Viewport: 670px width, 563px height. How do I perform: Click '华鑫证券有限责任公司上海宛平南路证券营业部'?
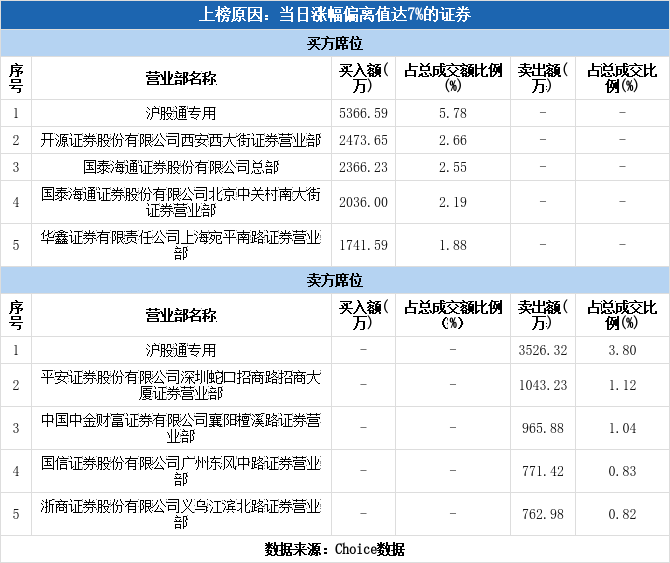pos(181,245)
